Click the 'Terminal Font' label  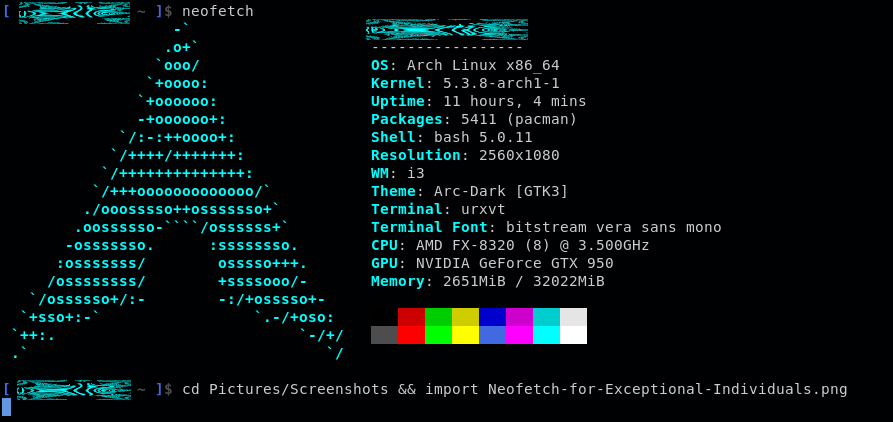click(x=429, y=227)
